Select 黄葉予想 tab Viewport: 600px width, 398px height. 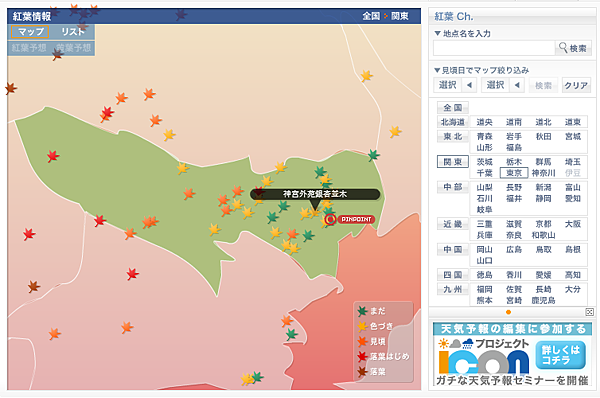[73, 48]
